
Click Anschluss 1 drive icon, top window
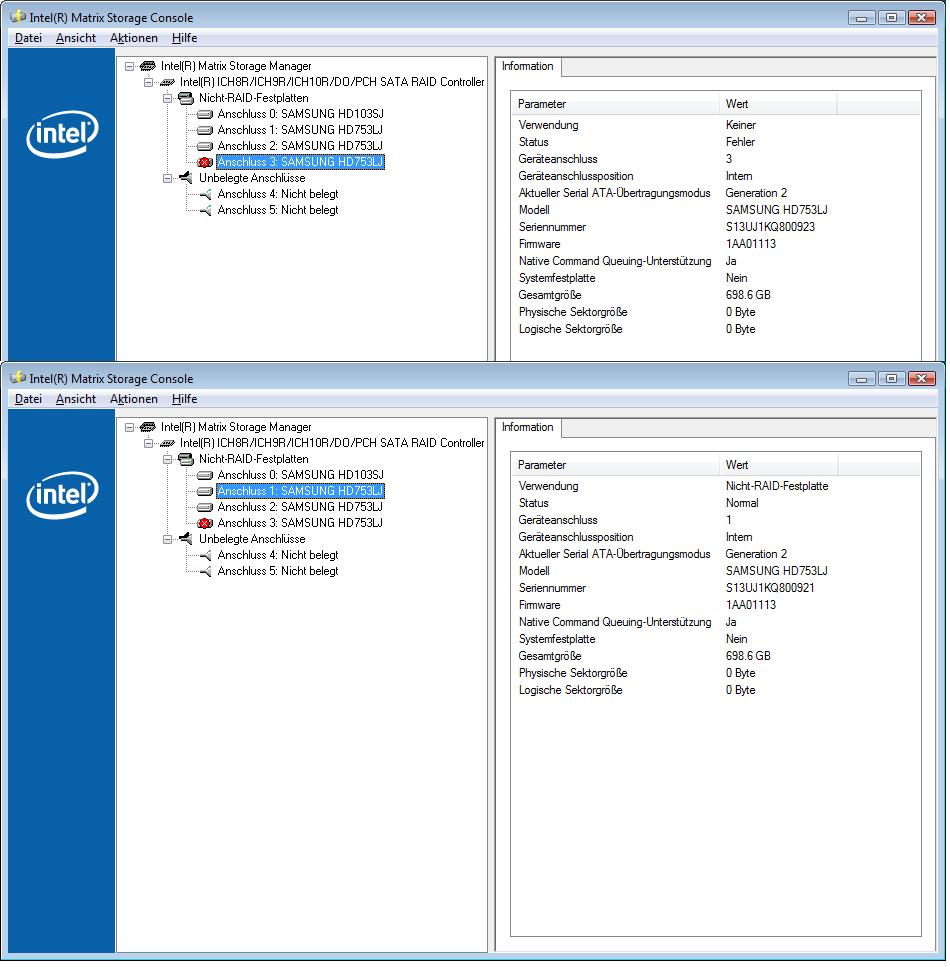(205, 130)
